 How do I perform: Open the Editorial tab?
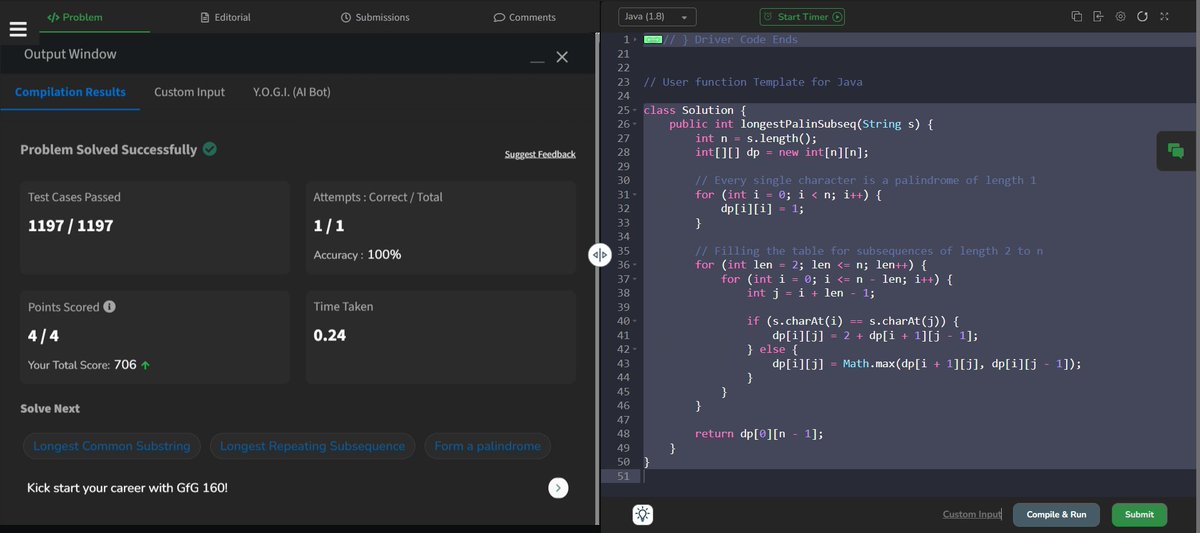click(x=225, y=17)
